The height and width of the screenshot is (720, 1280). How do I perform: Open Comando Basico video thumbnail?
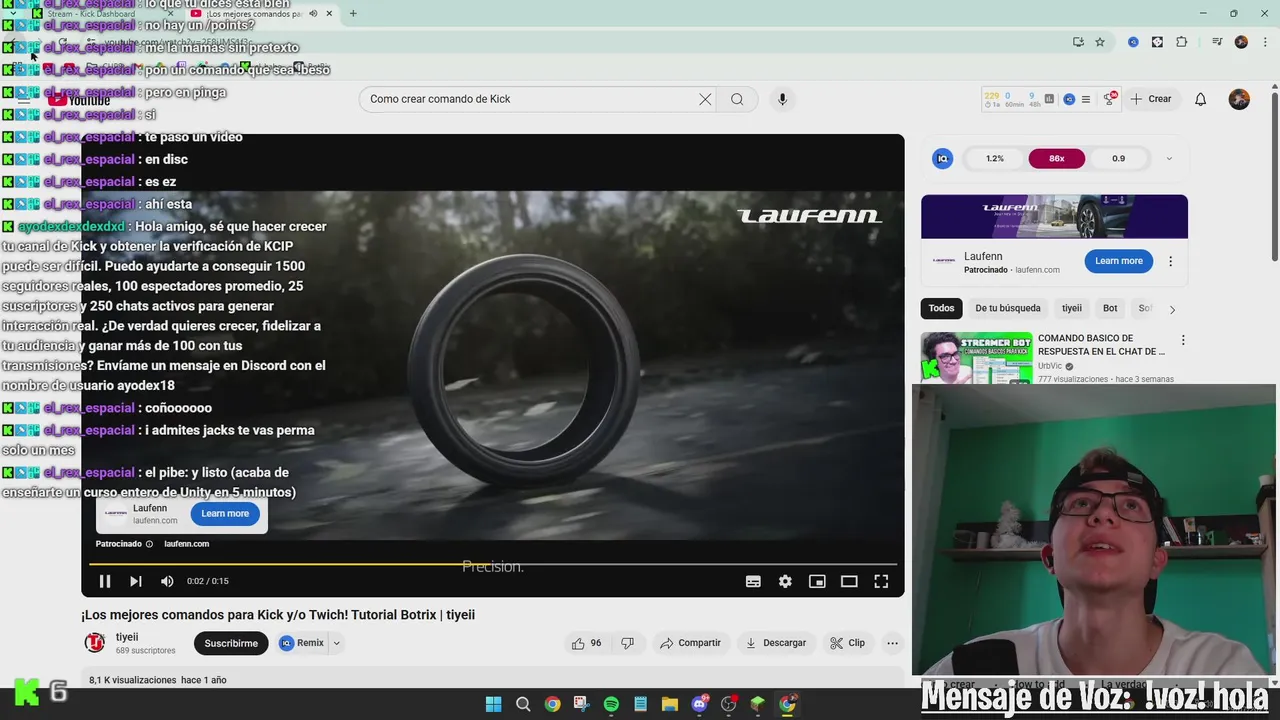click(x=976, y=358)
